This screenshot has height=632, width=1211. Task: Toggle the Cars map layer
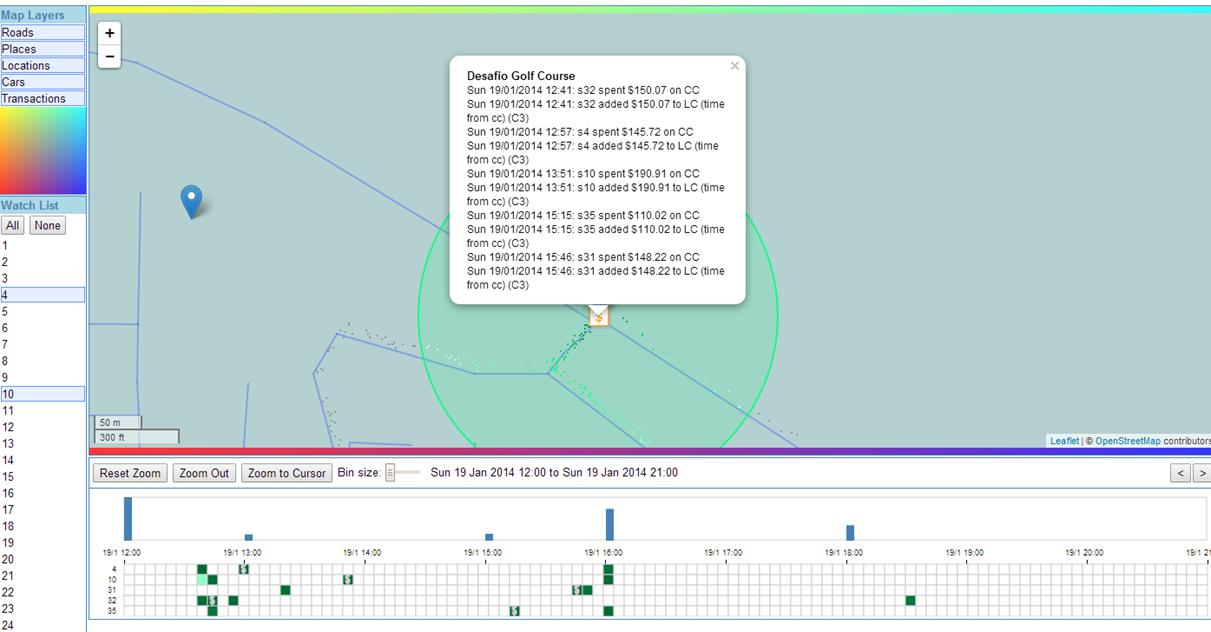[42, 82]
